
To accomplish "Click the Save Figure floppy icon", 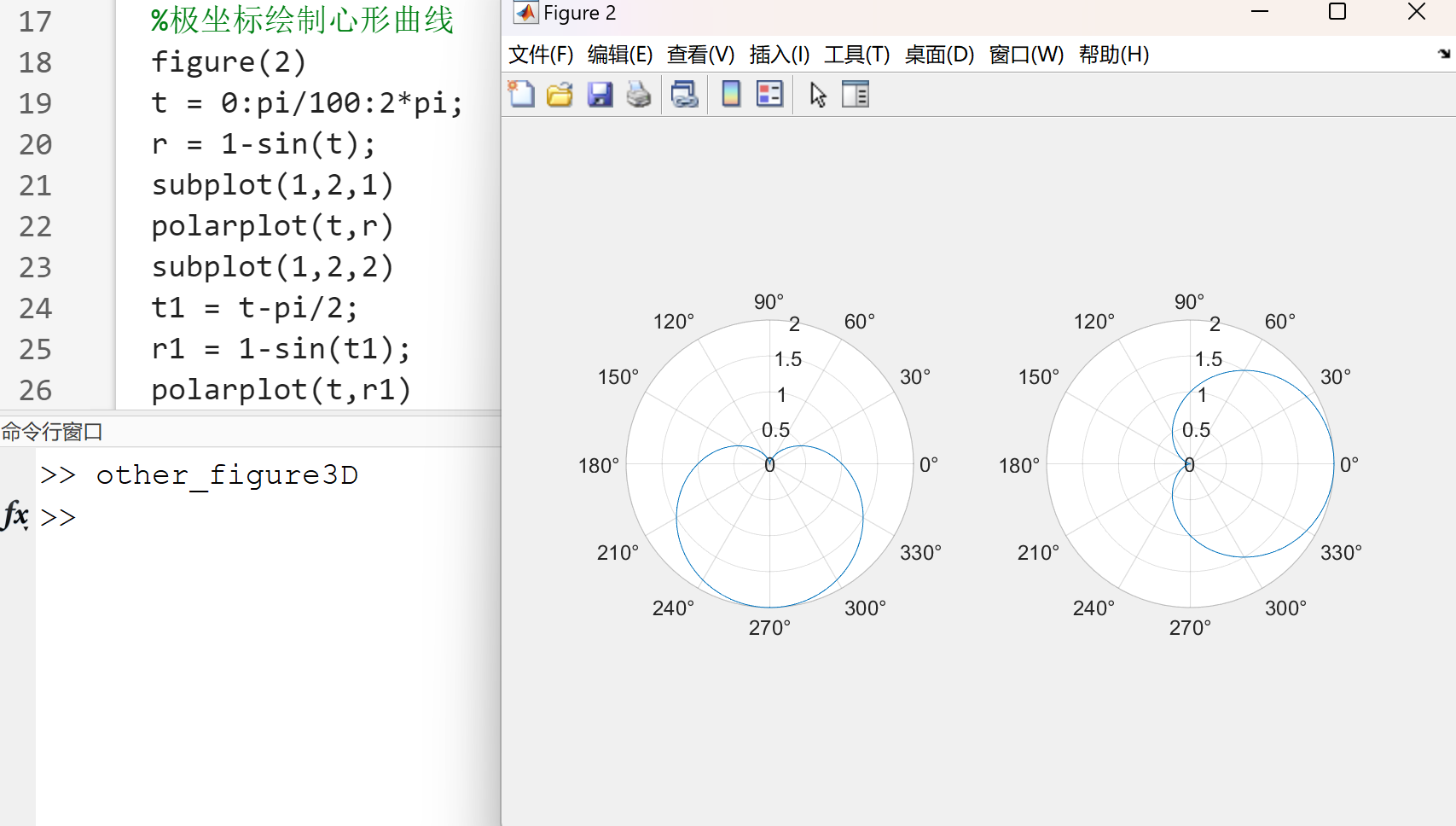I will pos(600,94).
